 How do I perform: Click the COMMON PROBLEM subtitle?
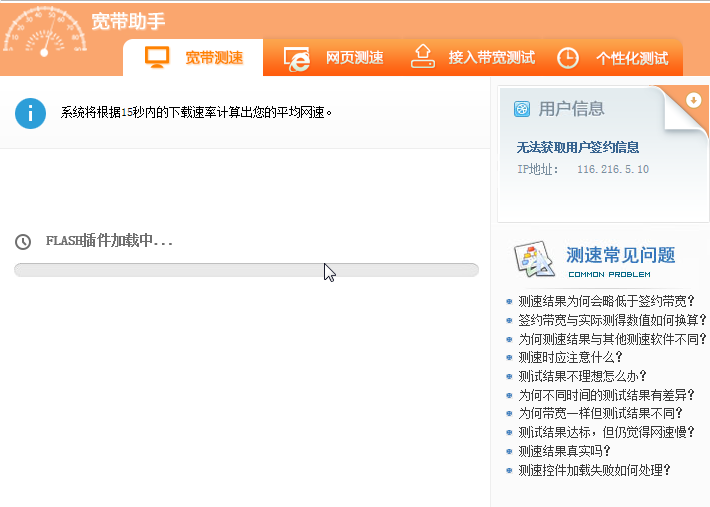pos(609,274)
